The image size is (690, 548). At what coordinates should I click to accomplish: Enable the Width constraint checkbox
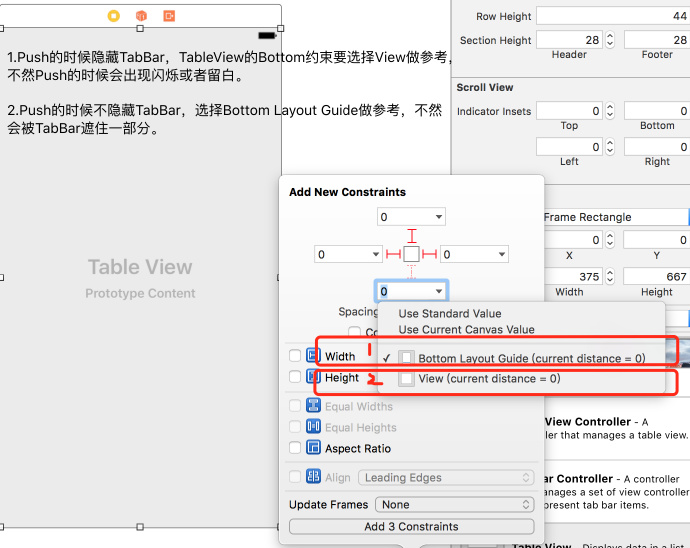[295, 356]
